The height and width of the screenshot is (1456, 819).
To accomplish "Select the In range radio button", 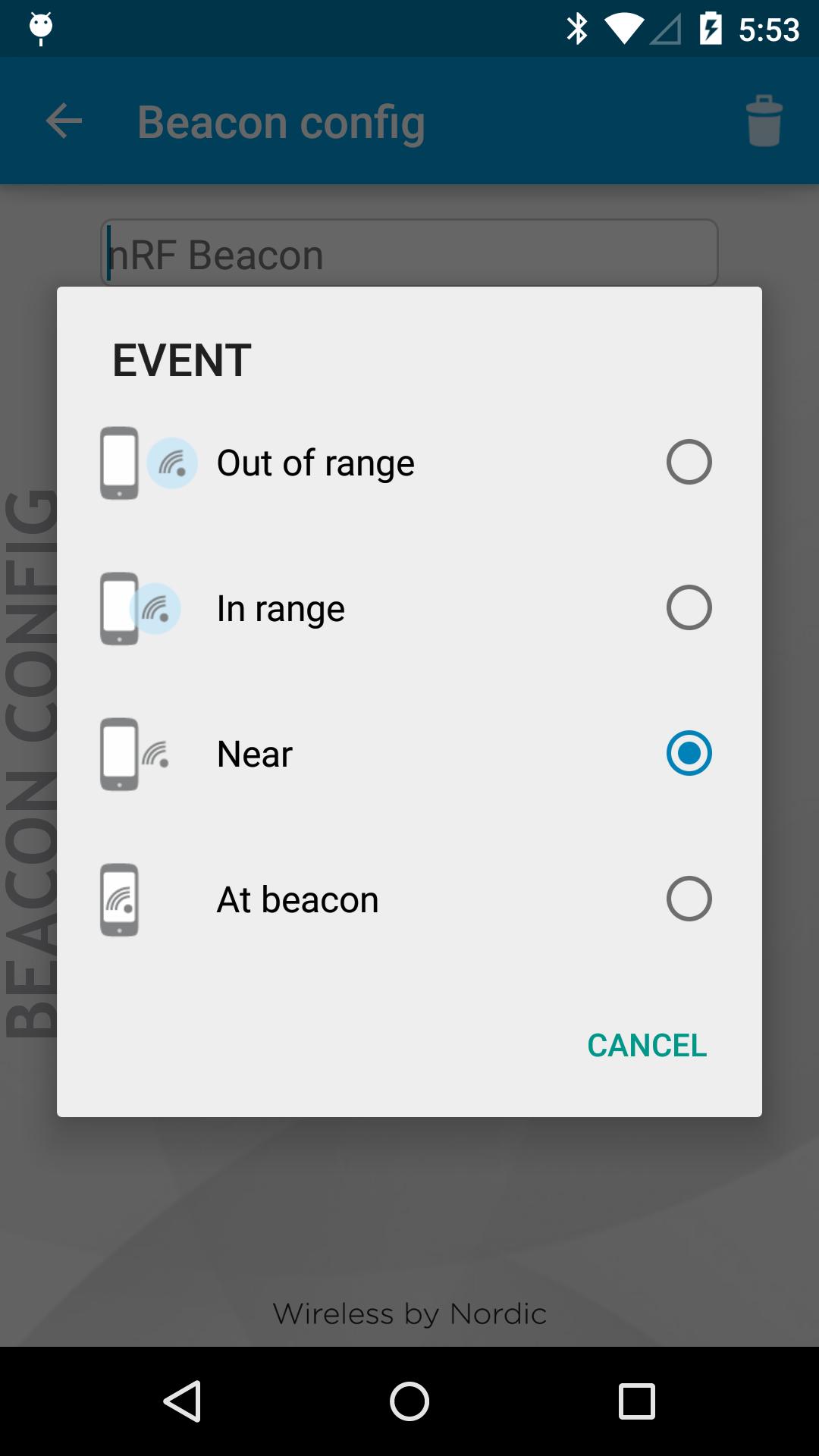I will coord(688,607).
